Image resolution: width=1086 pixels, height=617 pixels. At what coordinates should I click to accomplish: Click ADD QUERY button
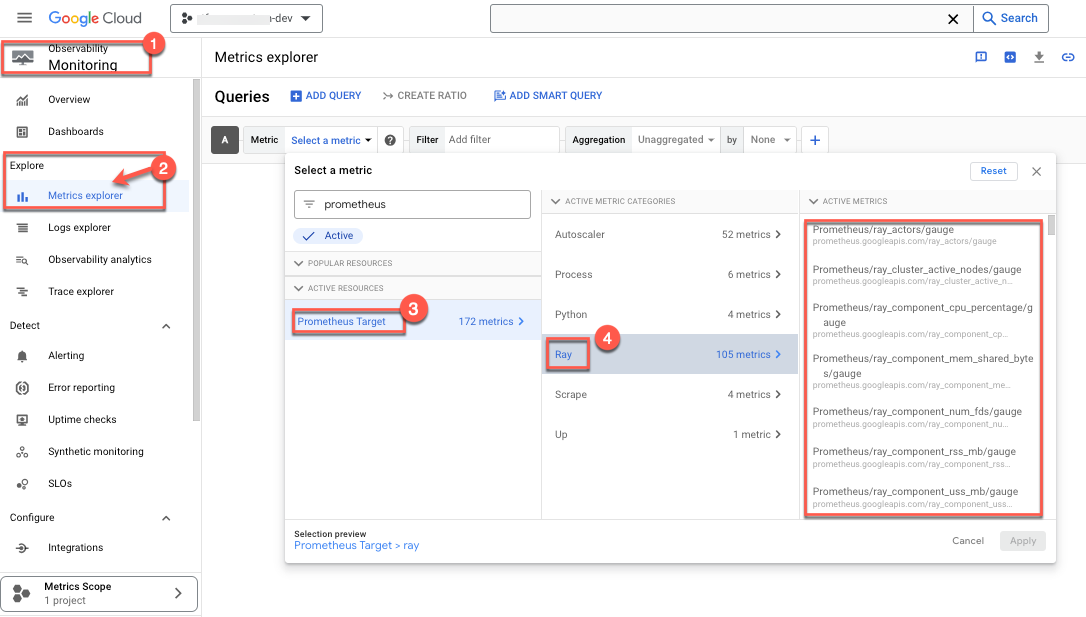[x=326, y=96]
